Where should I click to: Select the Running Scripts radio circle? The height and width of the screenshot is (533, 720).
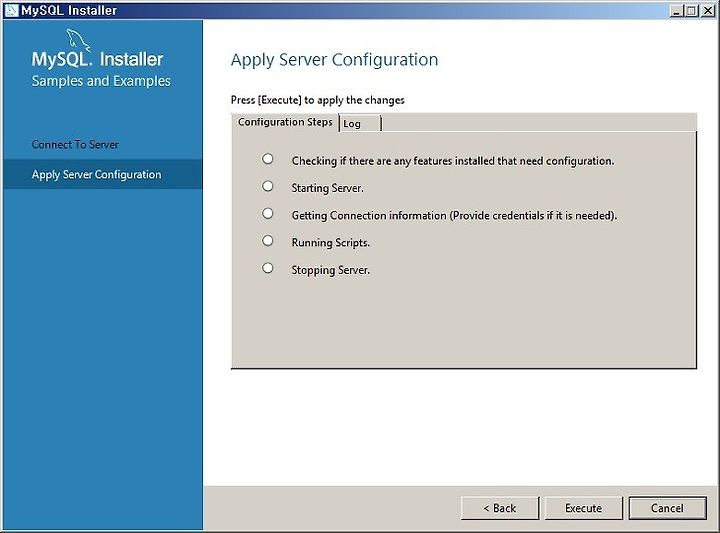[x=268, y=241]
